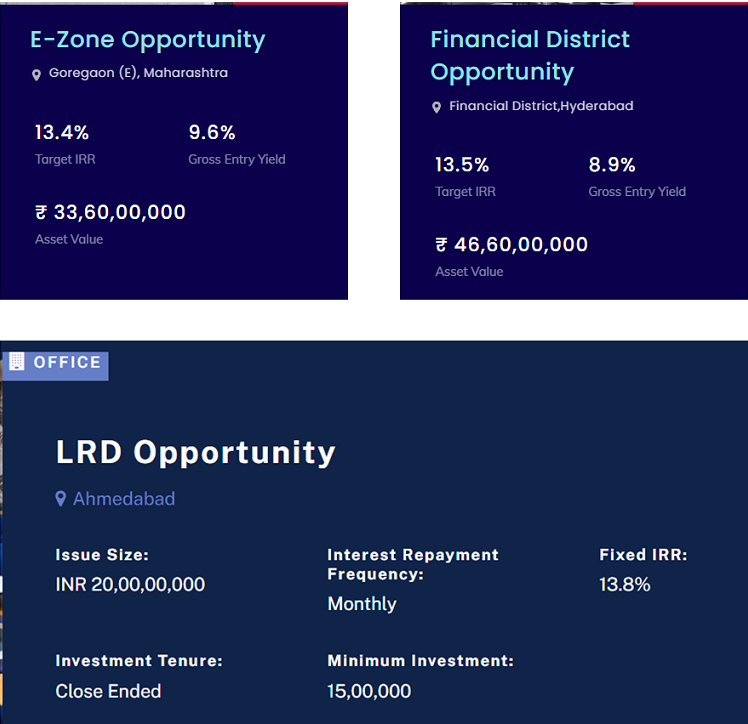Click the map pin icon next to Ahmedabad

[x=61, y=498]
